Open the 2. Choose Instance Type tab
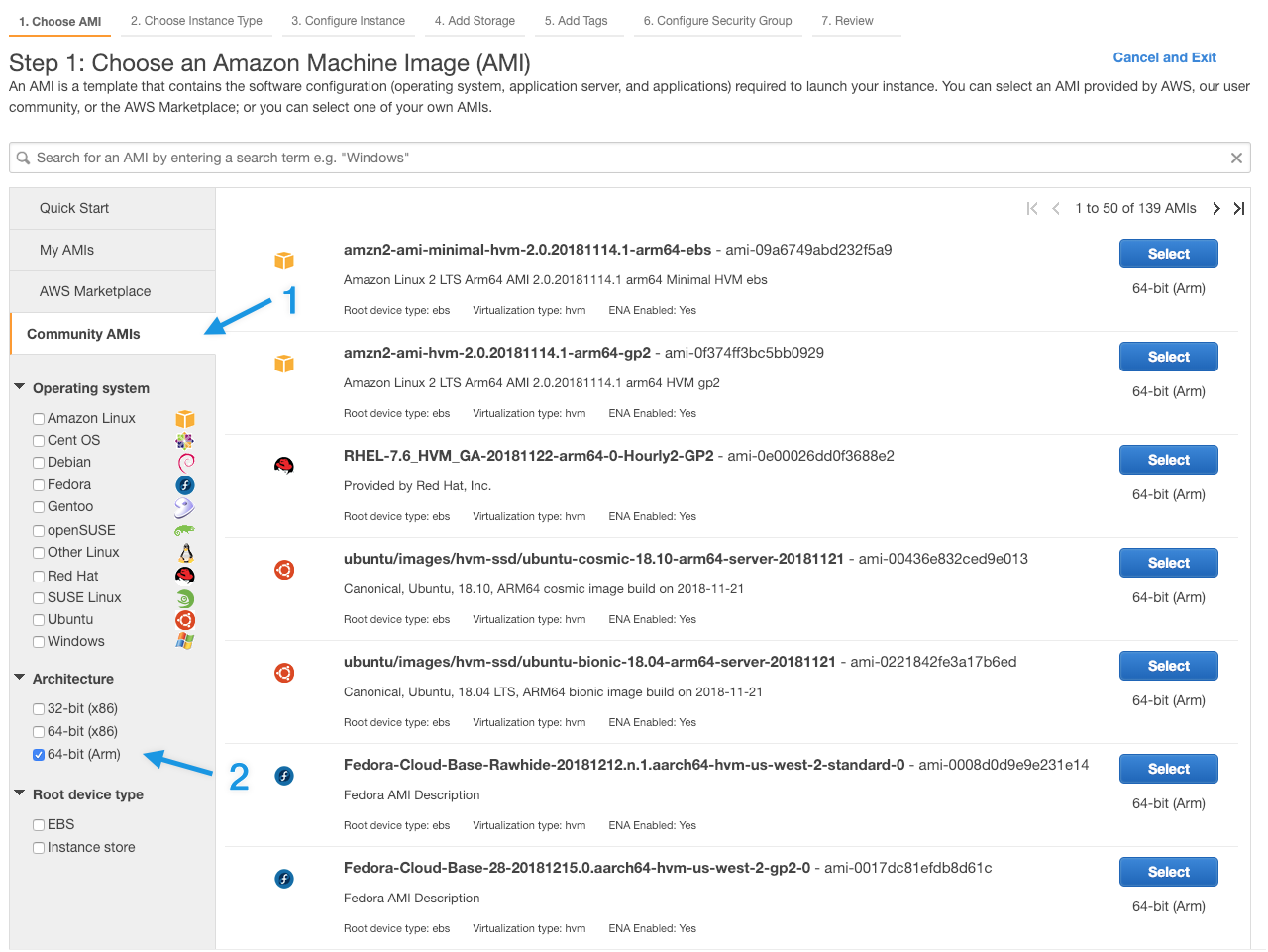The height and width of the screenshot is (952, 1268). coord(196,21)
